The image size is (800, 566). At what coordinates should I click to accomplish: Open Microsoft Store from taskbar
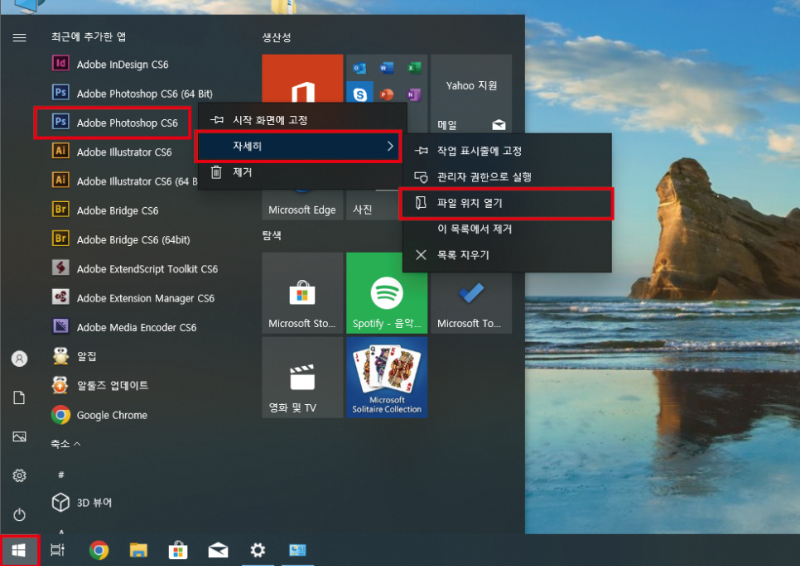tap(178, 550)
